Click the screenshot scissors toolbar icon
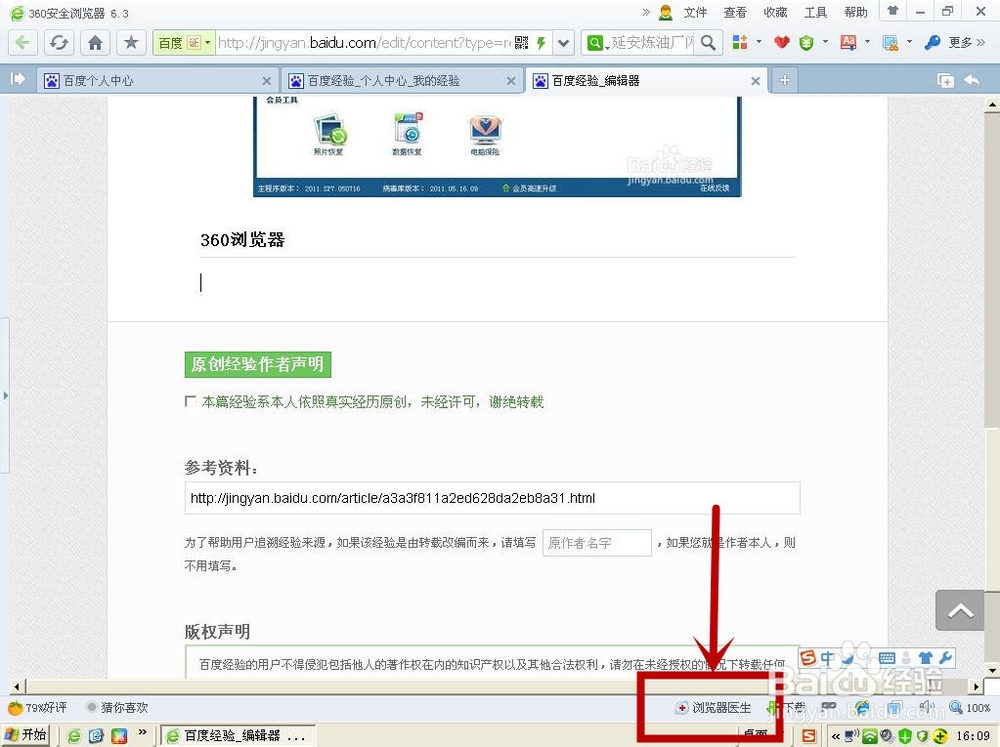This screenshot has height=747, width=1000. click(890, 43)
